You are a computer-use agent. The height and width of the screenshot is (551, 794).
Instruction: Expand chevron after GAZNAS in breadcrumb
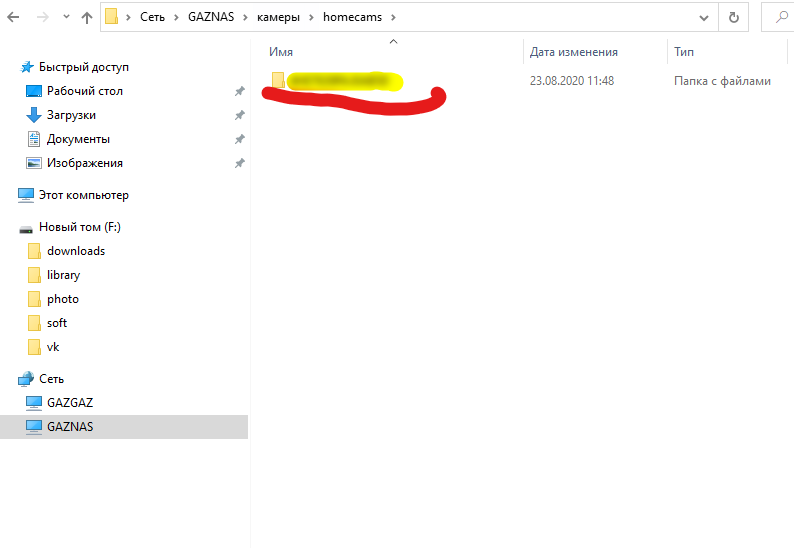pos(245,18)
